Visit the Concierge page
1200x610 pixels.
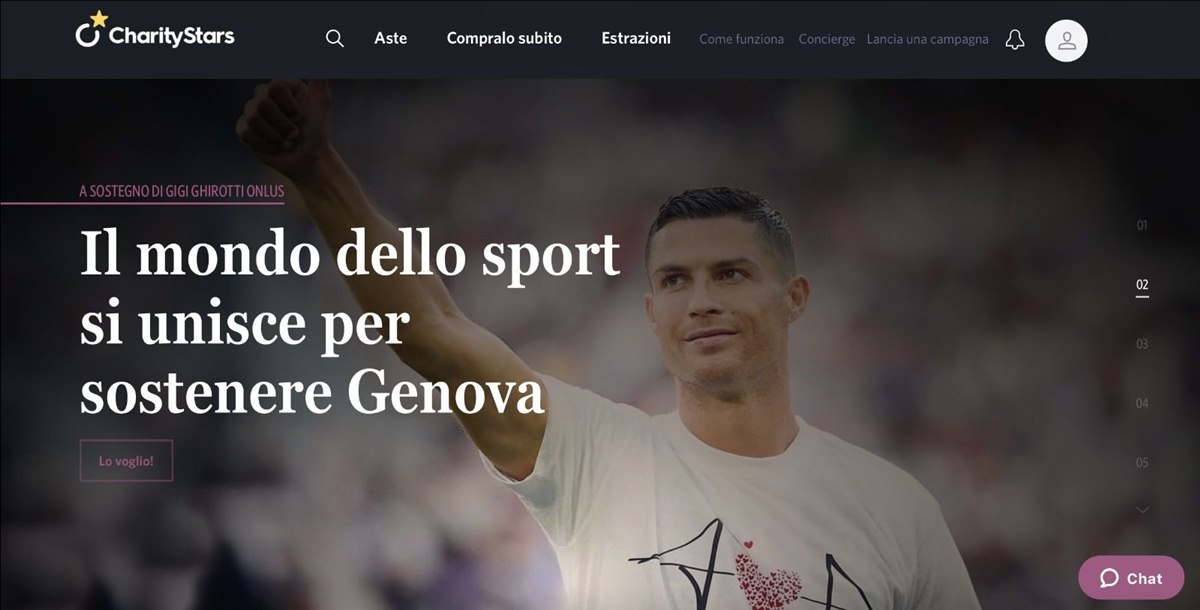(x=827, y=39)
